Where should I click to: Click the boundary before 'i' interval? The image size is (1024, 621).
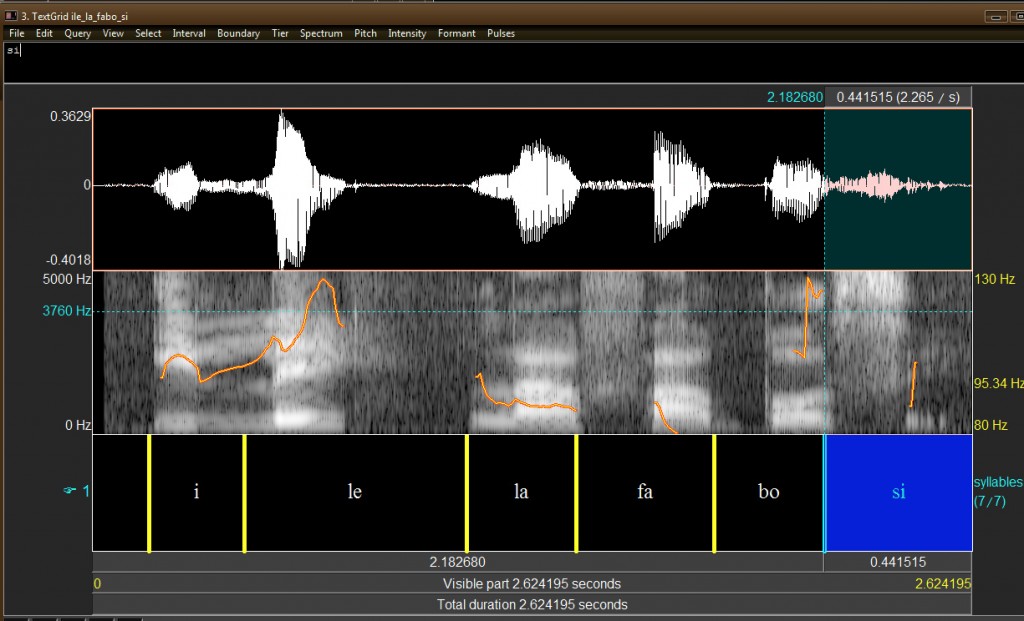tap(150, 493)
